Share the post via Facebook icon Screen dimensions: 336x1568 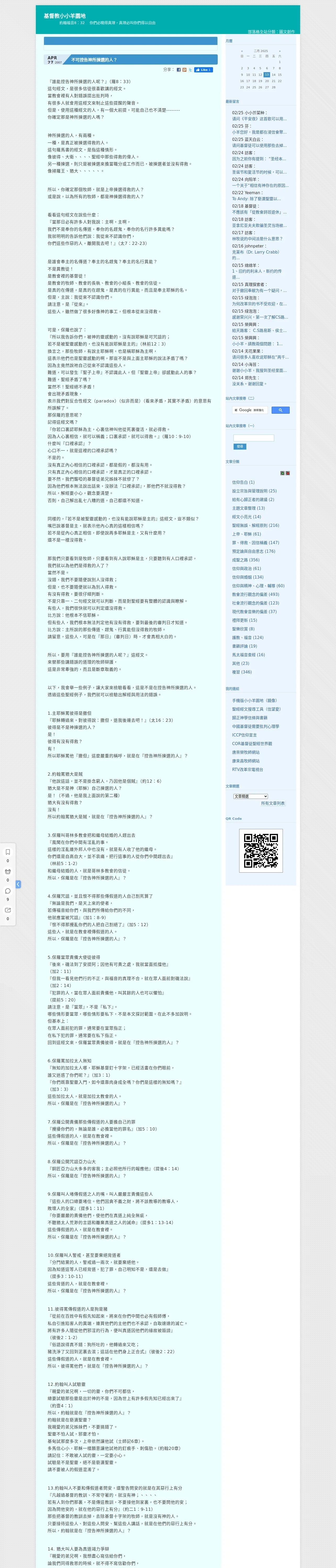tap(179, 70)
